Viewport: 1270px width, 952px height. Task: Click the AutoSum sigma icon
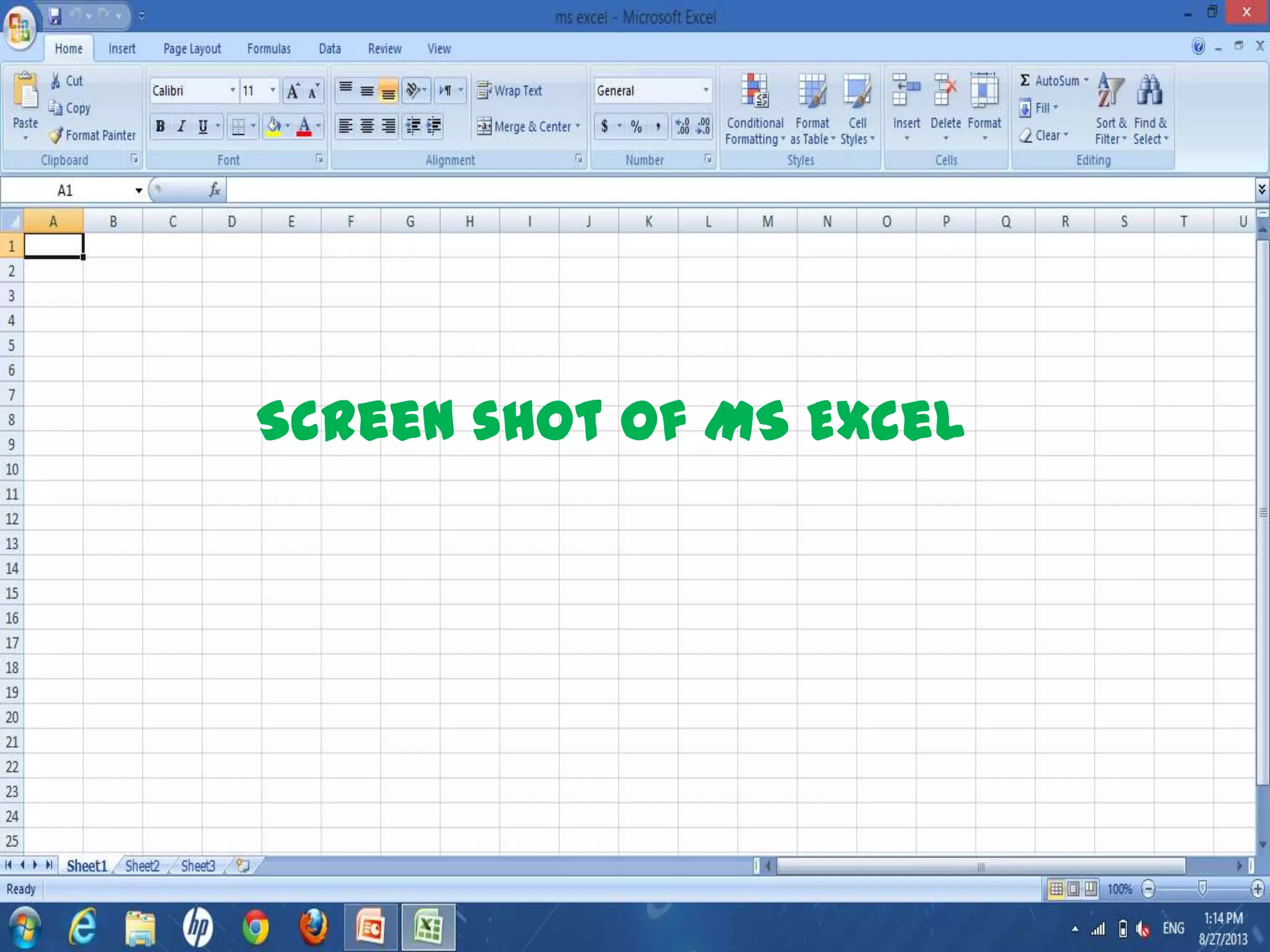click(1025, 81)
